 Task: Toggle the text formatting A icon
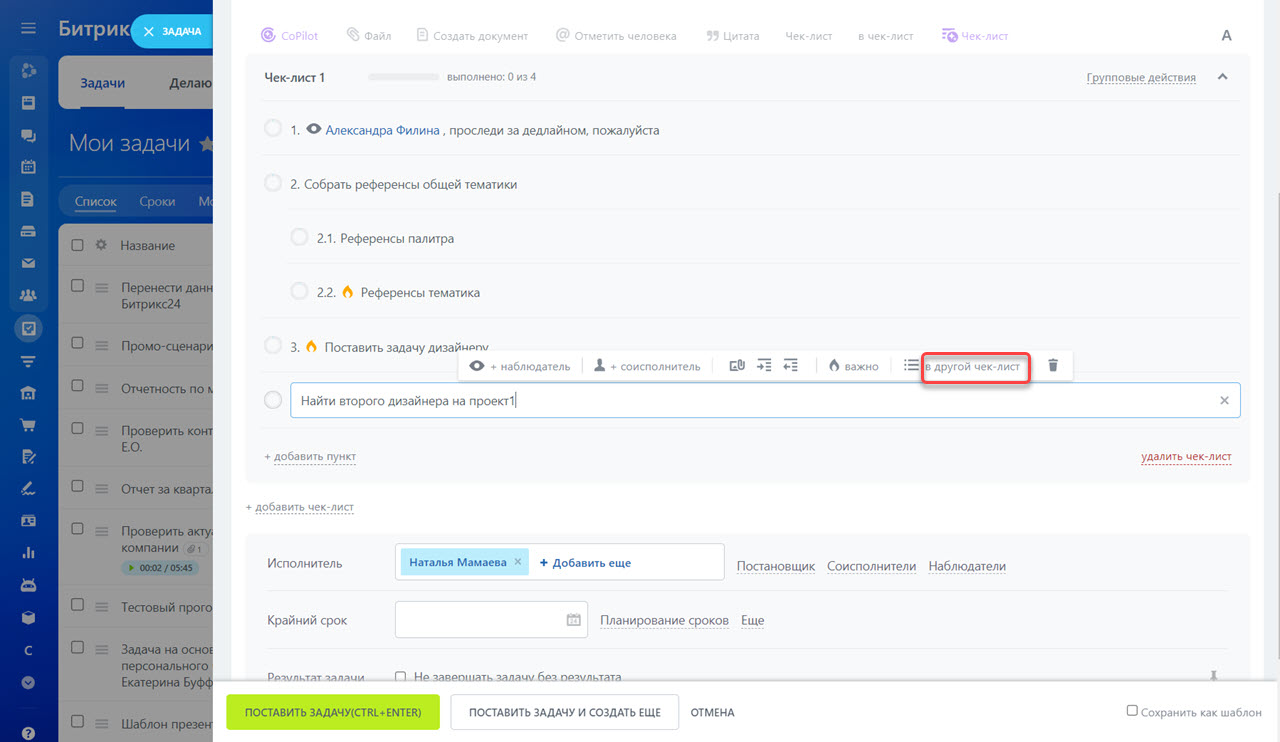[1227, 35]
